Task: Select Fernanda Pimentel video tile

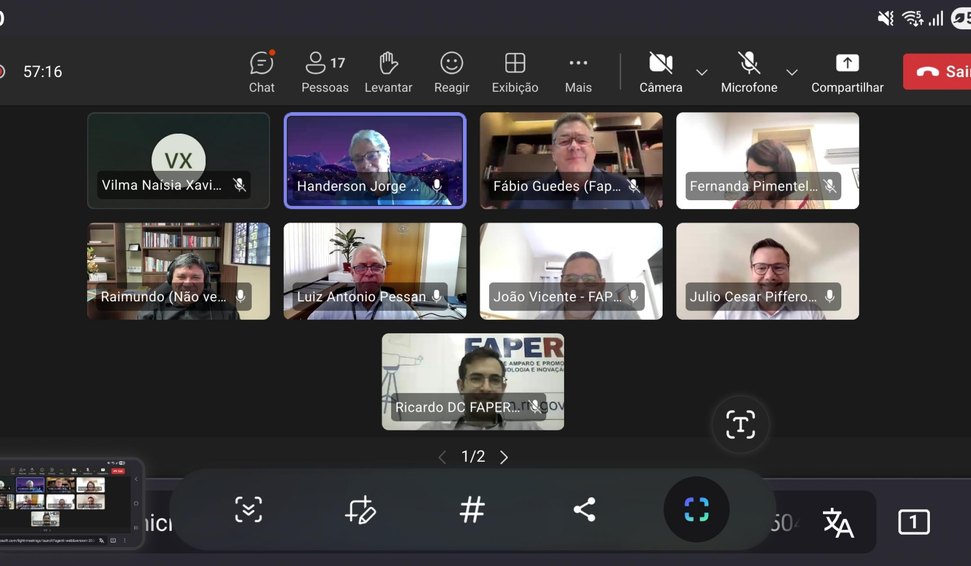Action: [767, 160]
